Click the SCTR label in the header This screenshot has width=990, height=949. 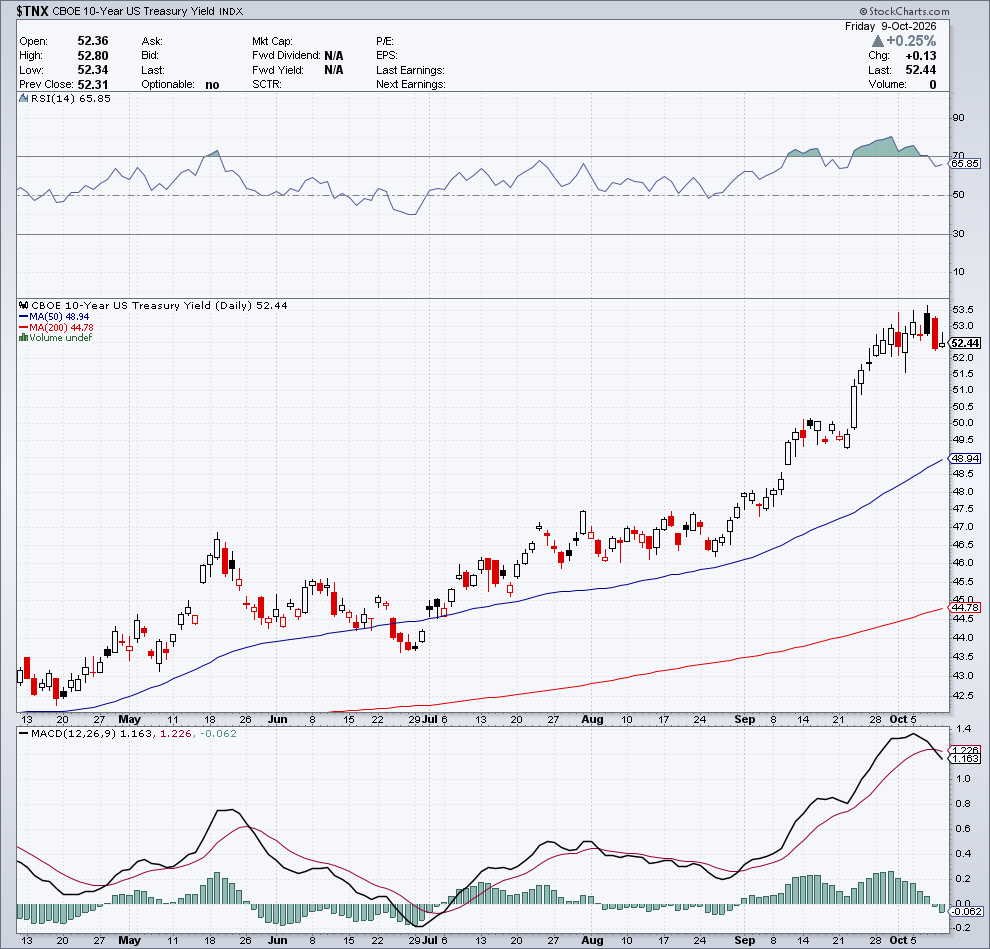(267, 85)
